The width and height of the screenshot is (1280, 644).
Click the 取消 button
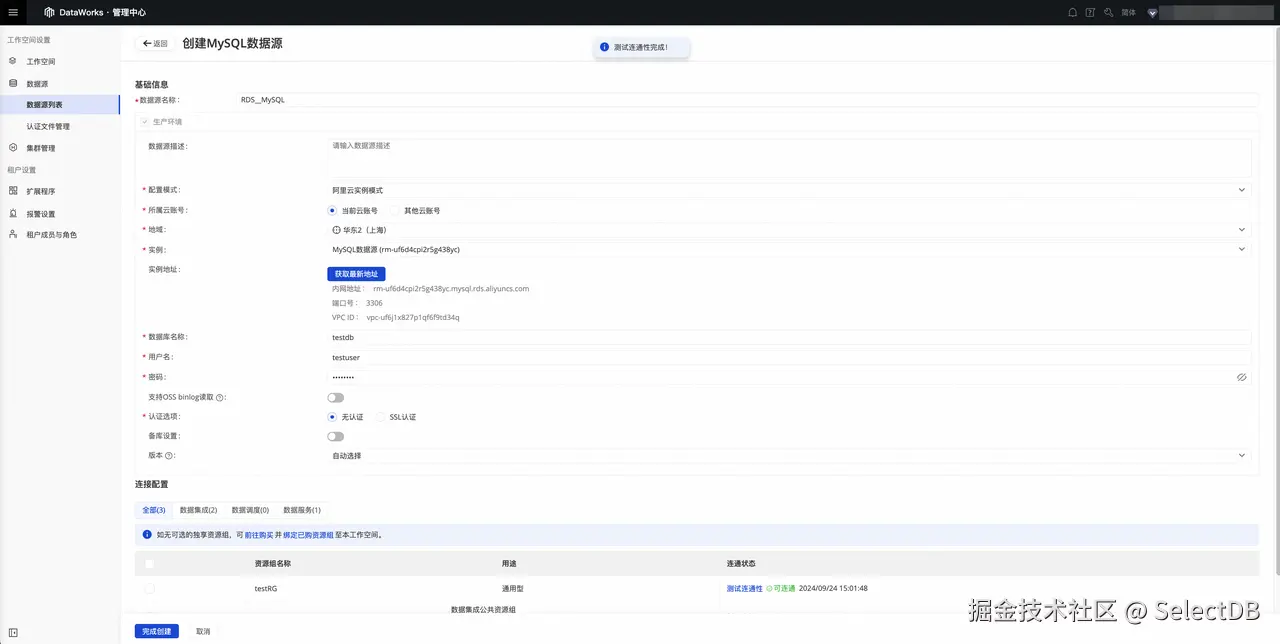[x=203, y=631]
